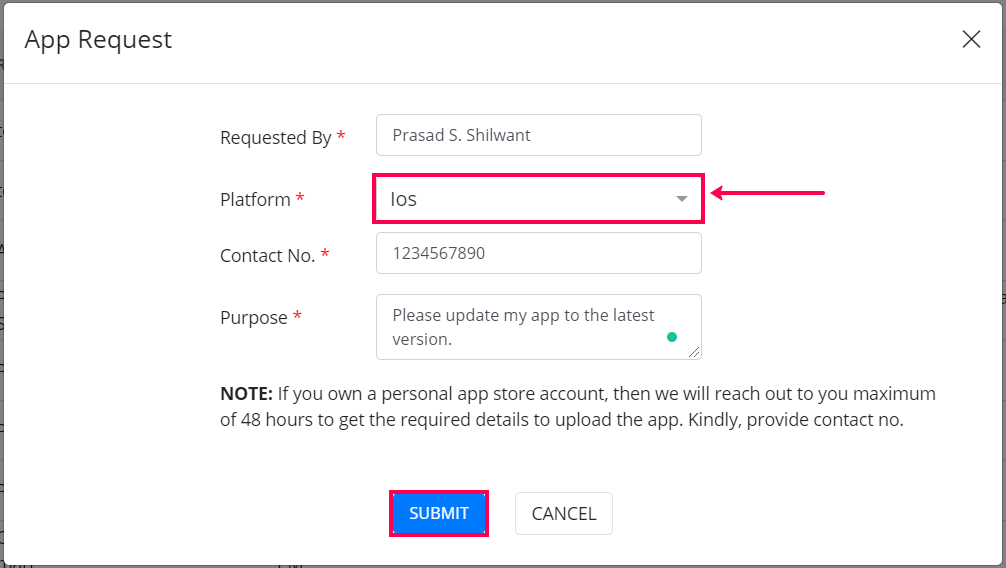This screenshot has height=568, width=1006.
Task: Click the red asterisk beside Purpose
Action: (x=297, y=317)
